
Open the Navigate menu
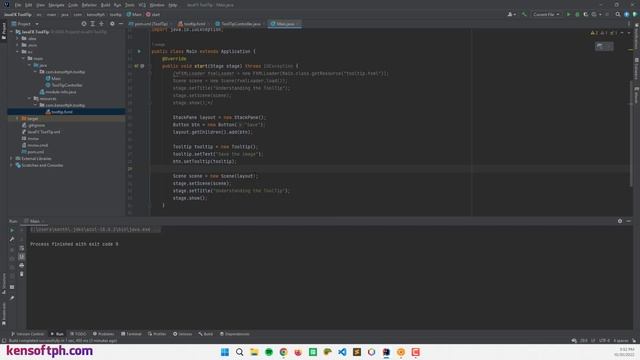click(56, 5)
